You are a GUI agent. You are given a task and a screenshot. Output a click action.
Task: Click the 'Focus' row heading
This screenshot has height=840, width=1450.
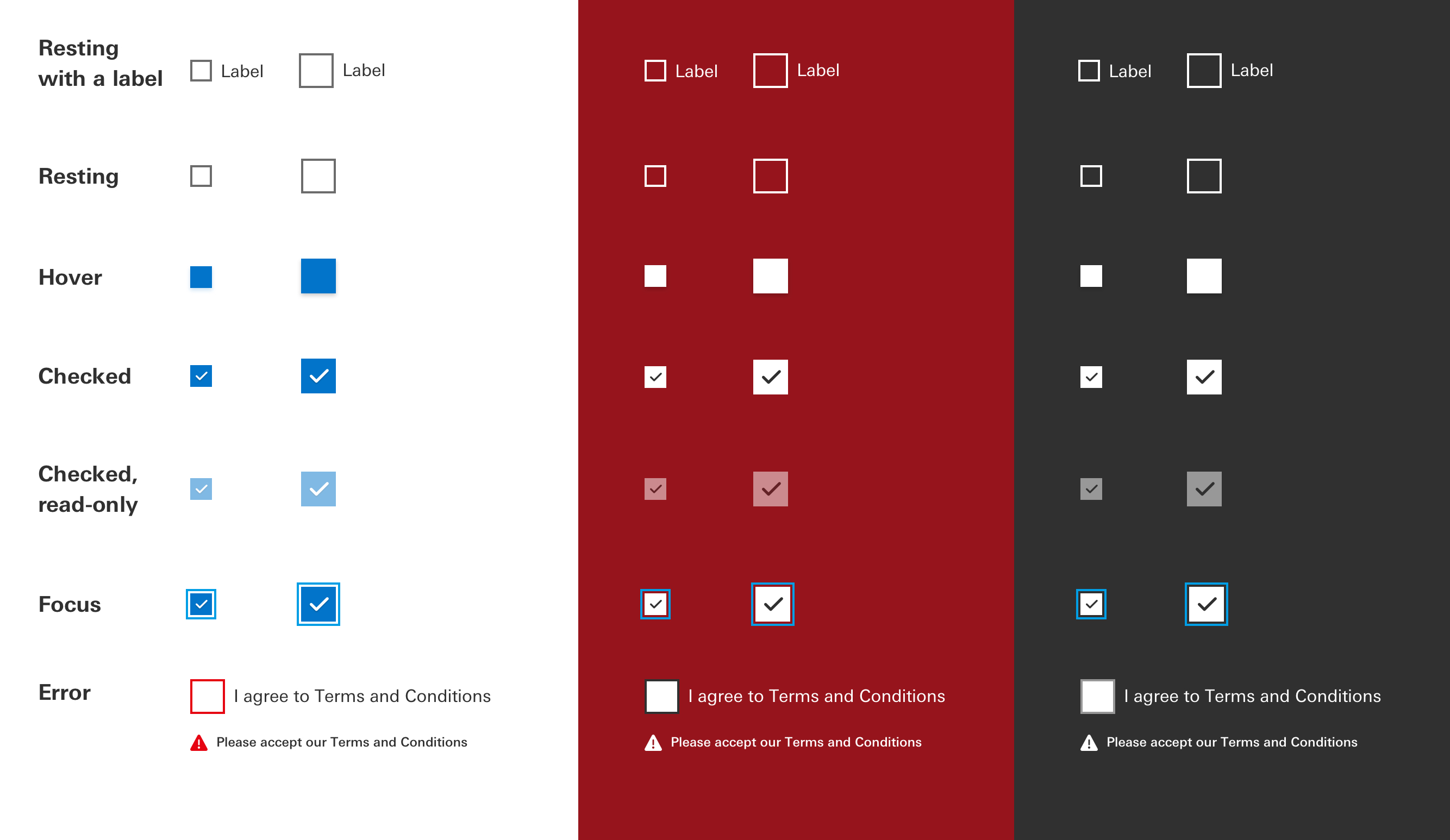(x=70, y=605)
